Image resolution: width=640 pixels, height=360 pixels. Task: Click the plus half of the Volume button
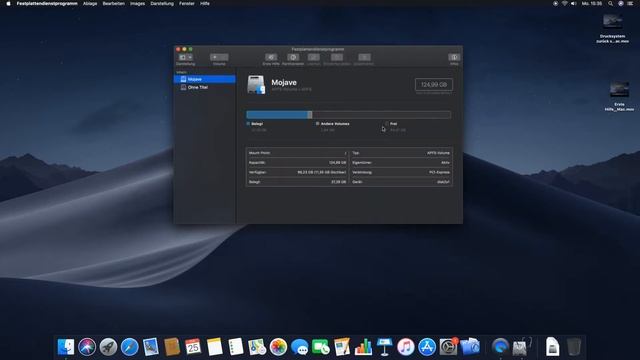point(215,57)
